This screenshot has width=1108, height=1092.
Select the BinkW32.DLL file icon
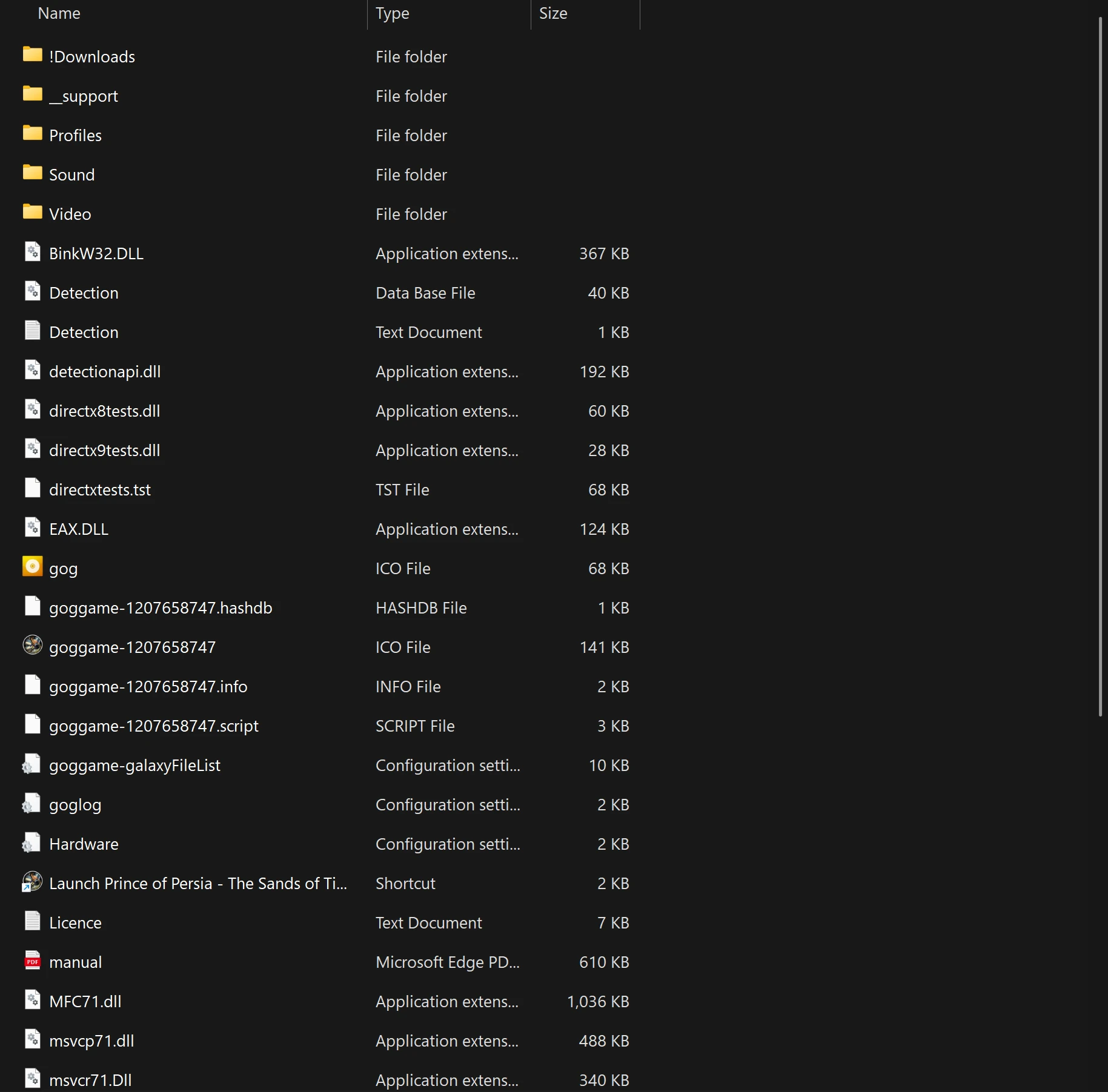coord(33,252)
